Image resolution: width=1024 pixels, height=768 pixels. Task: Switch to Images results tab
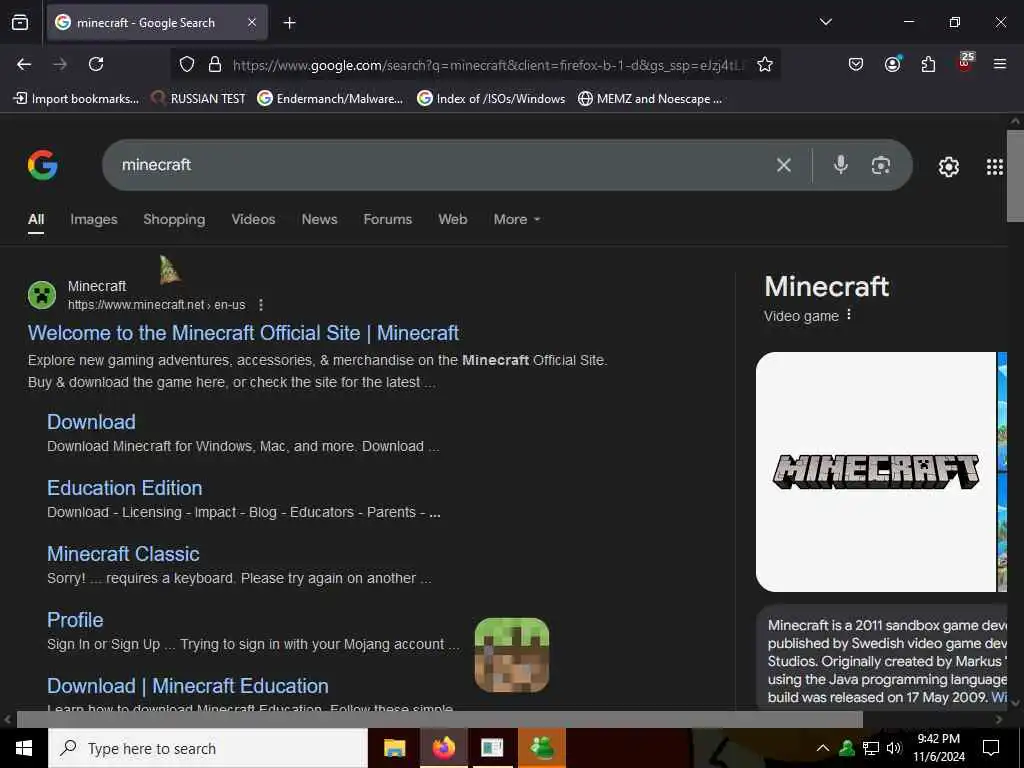(x=94, y=219)
